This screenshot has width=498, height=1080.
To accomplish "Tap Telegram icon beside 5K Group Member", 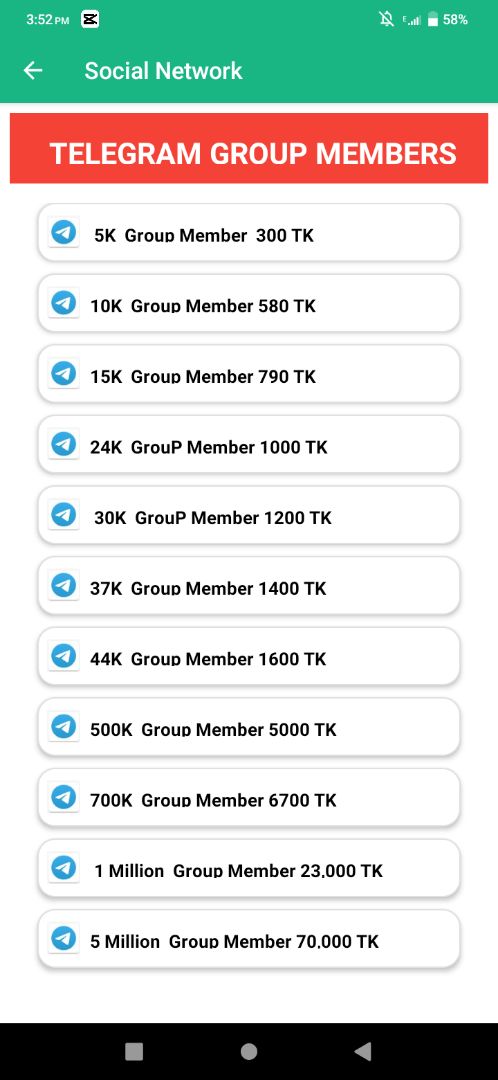I will click(64, 232).
